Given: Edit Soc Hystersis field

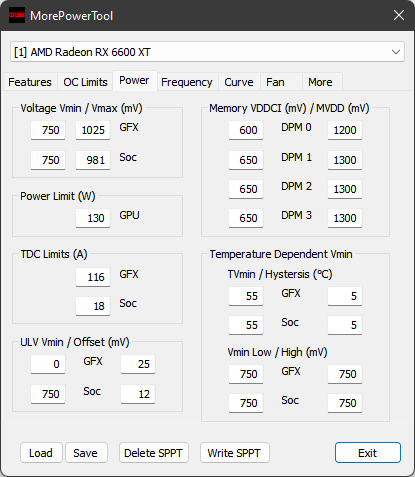Looking at the screenshot, I should tap(345, 325).
